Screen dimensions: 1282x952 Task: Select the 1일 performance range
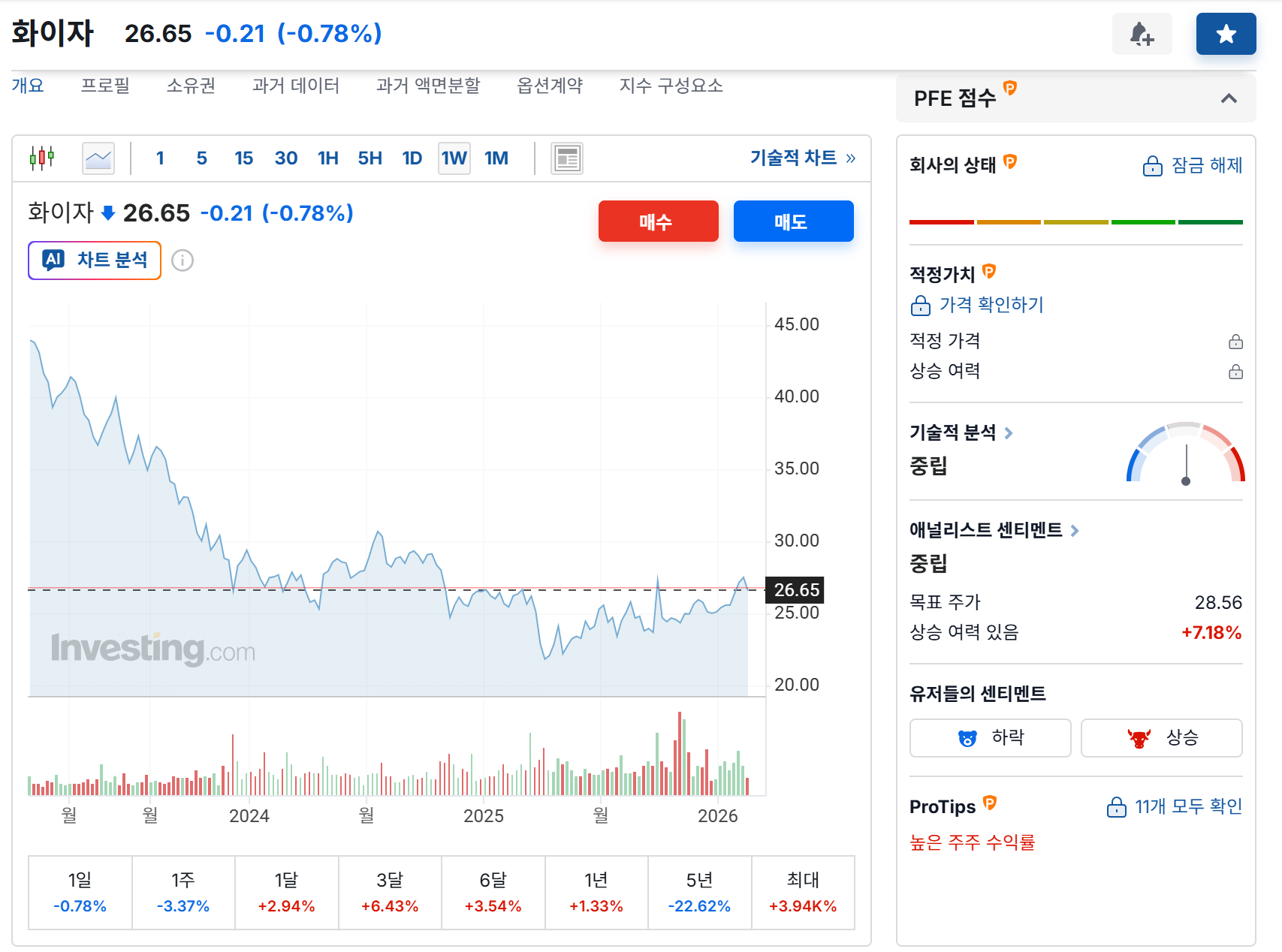(80, 893)
